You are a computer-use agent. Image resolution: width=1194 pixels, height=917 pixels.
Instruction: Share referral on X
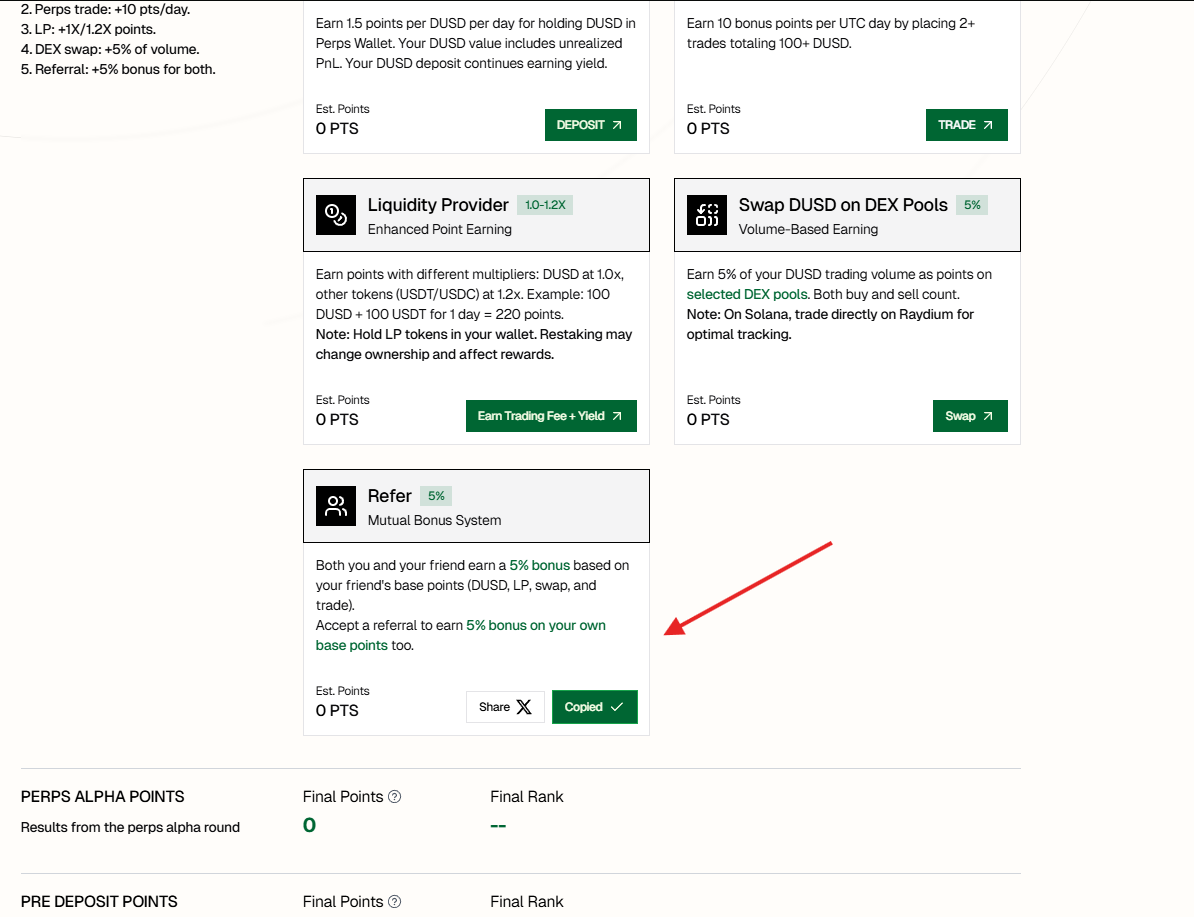point(505,707)
